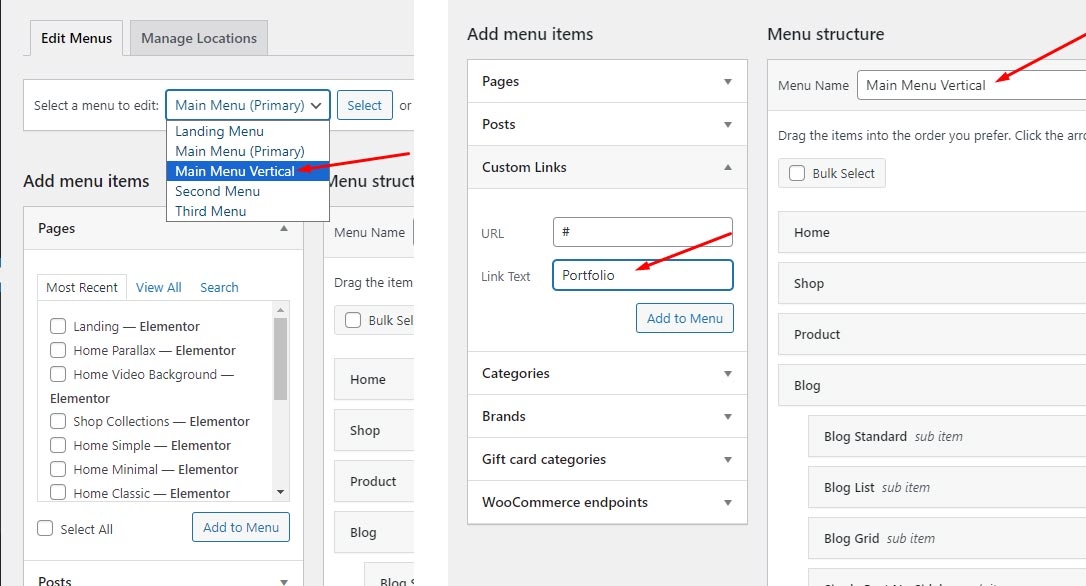This screenshot has height=586, width=1086.
Task: Expand the Posts section arrow
Action: point(728,125)
